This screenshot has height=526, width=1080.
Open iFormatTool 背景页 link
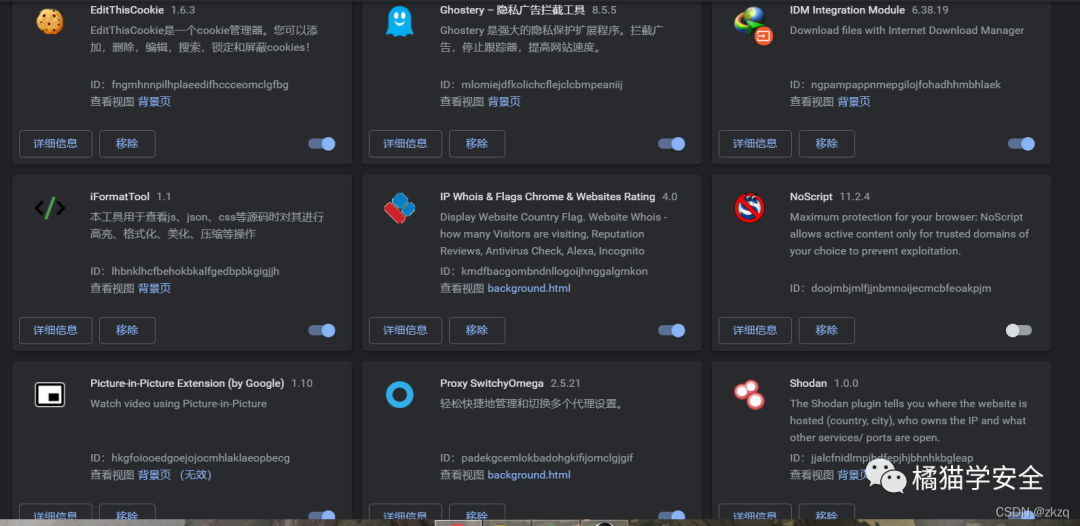[x=154, y=288]
